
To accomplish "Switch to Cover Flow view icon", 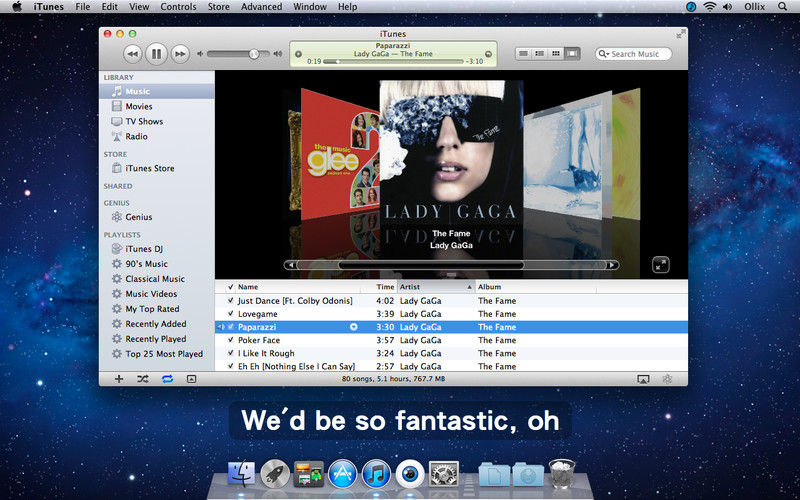I will coord(572,54).
